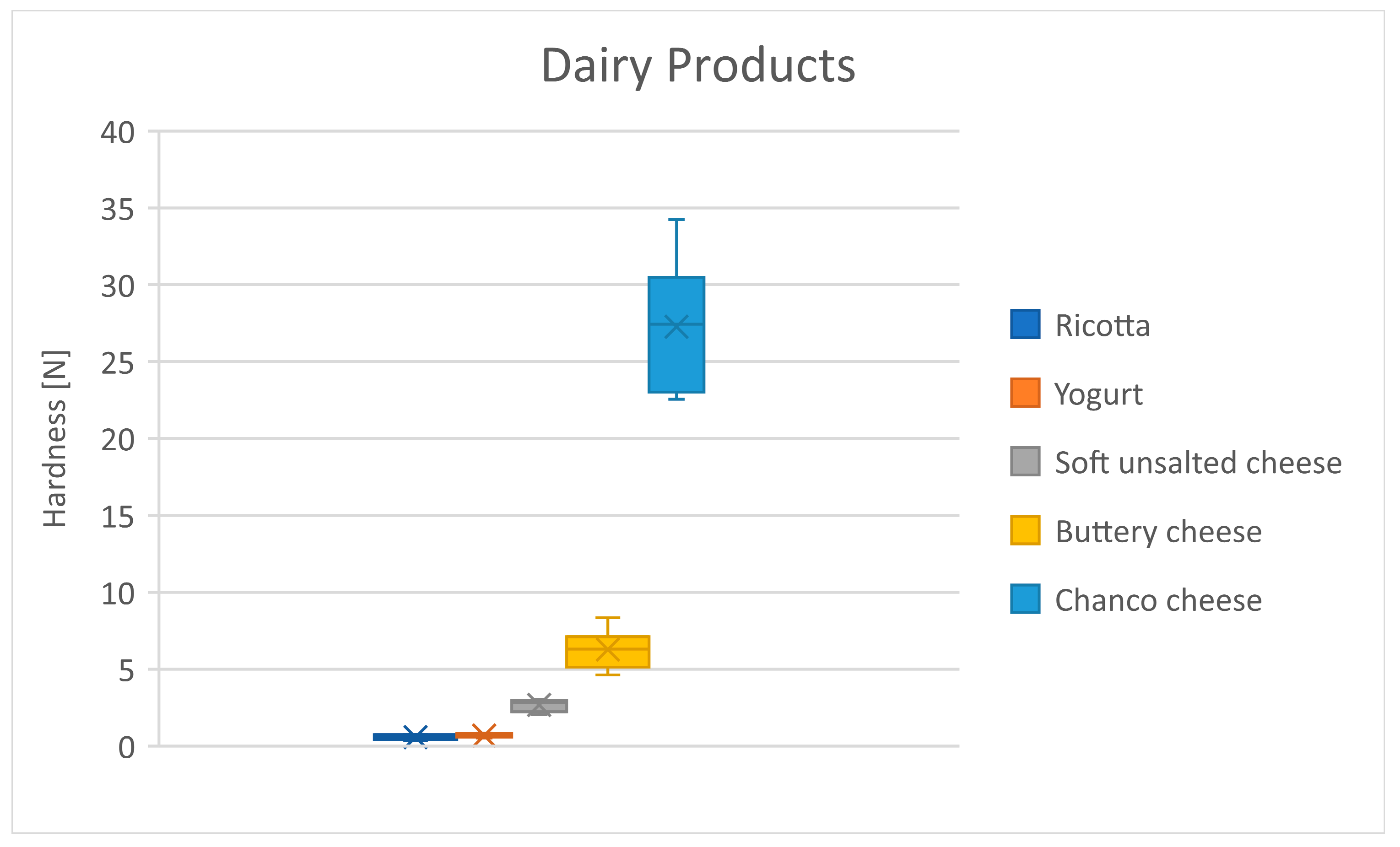Screen dimensions: 1400x847
Task: Select the Ricotta legend label text
Action: pyautogui.click(x=1102, y=325)
